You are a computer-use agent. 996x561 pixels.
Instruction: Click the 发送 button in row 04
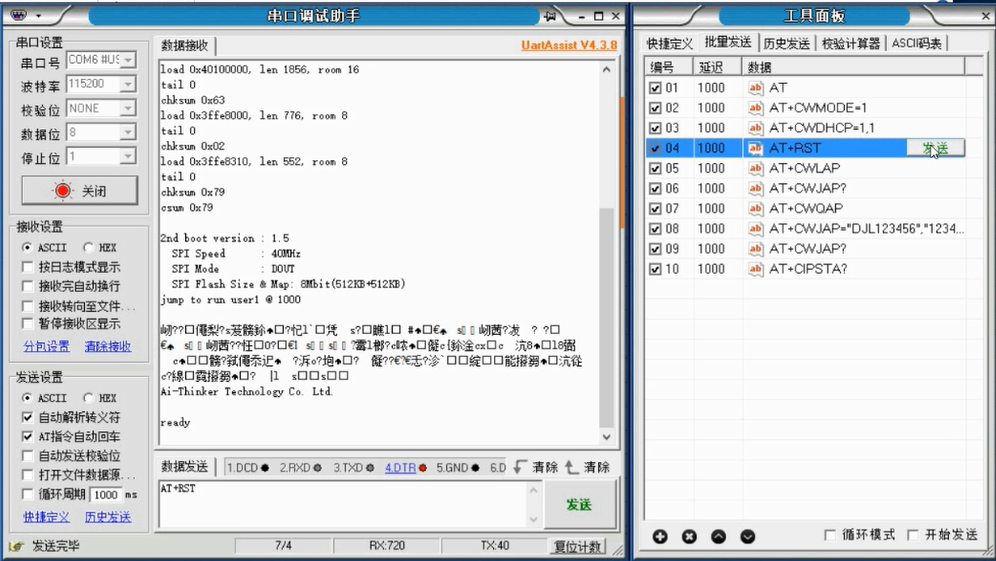[935, 148]
